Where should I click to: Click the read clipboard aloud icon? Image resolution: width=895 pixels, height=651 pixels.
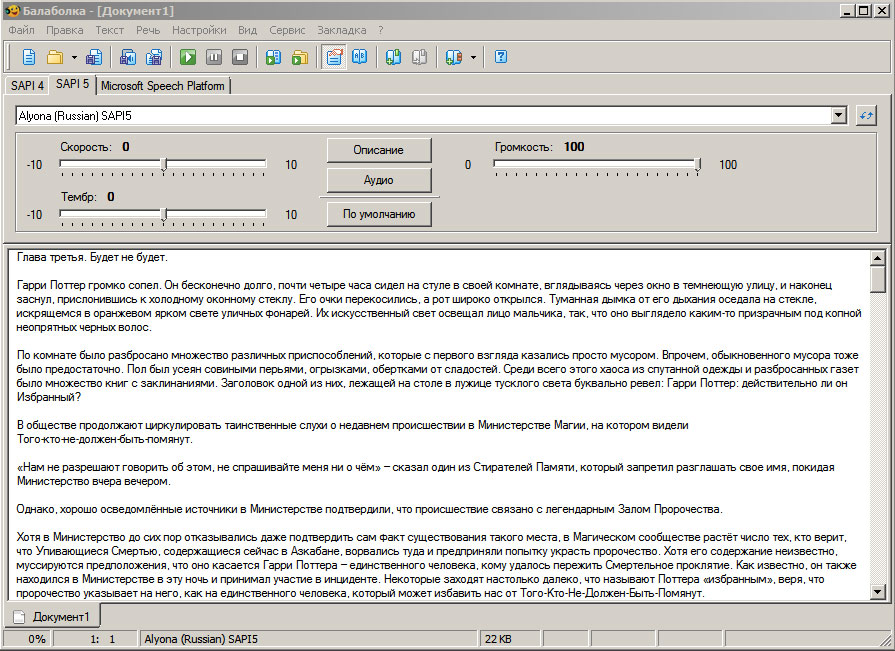[273, 57]
